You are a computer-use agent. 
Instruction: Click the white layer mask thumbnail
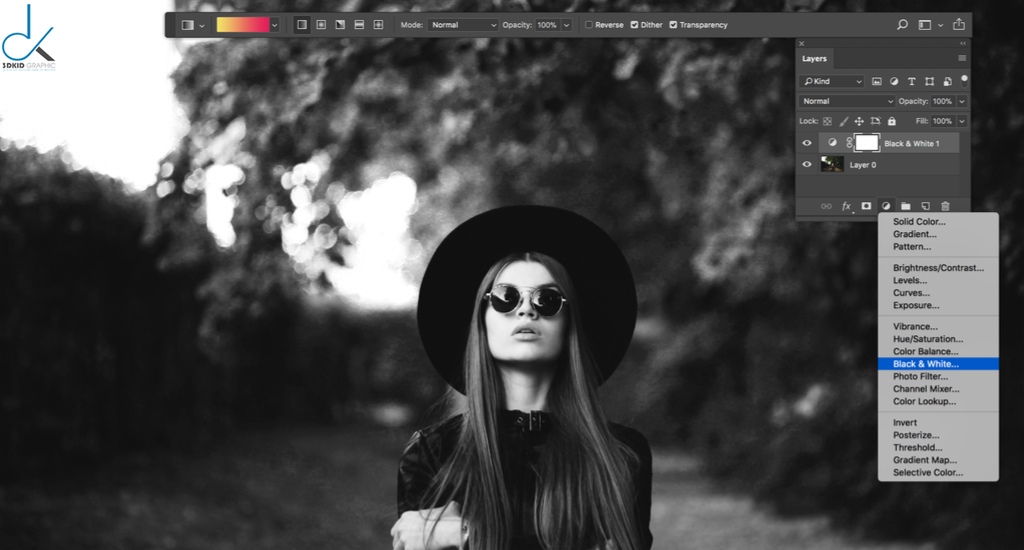[867, 143]
